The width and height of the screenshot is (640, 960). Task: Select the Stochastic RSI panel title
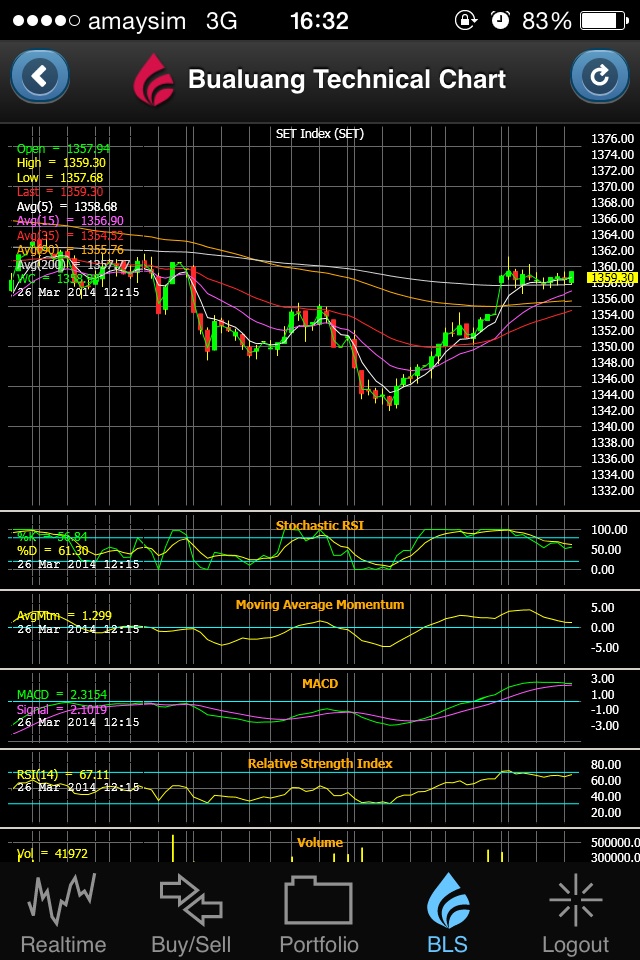(x=320, y=525)
